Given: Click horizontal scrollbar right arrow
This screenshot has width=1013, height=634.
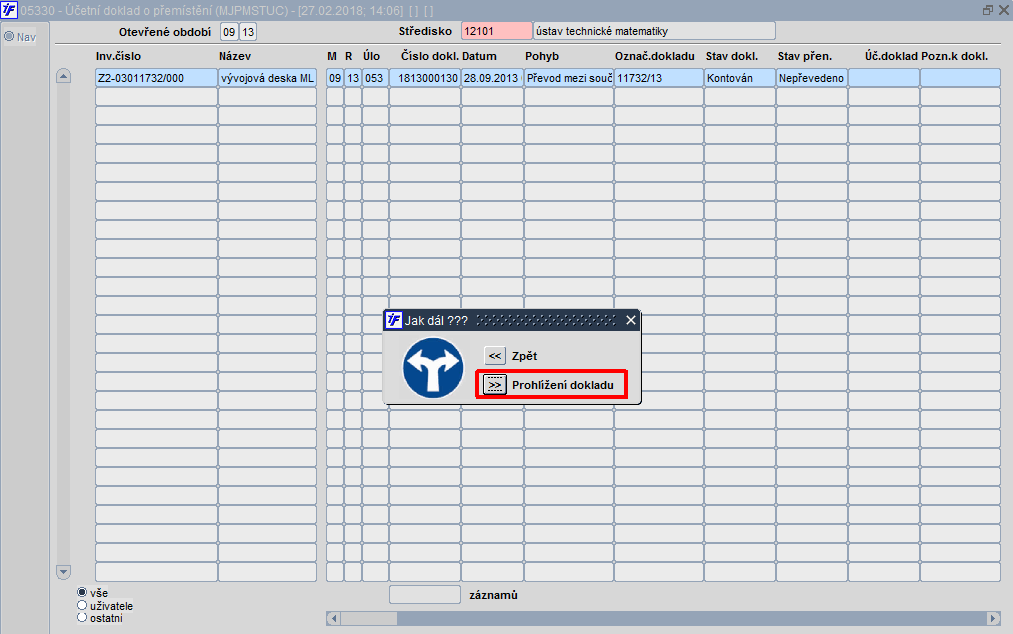Looking at the screenshot, I should coord(994,618).
